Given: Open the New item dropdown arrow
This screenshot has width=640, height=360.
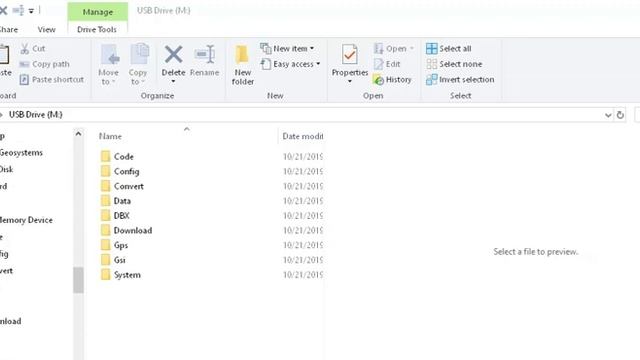Looking at the screenshot, I should click(x=312, y=49).
